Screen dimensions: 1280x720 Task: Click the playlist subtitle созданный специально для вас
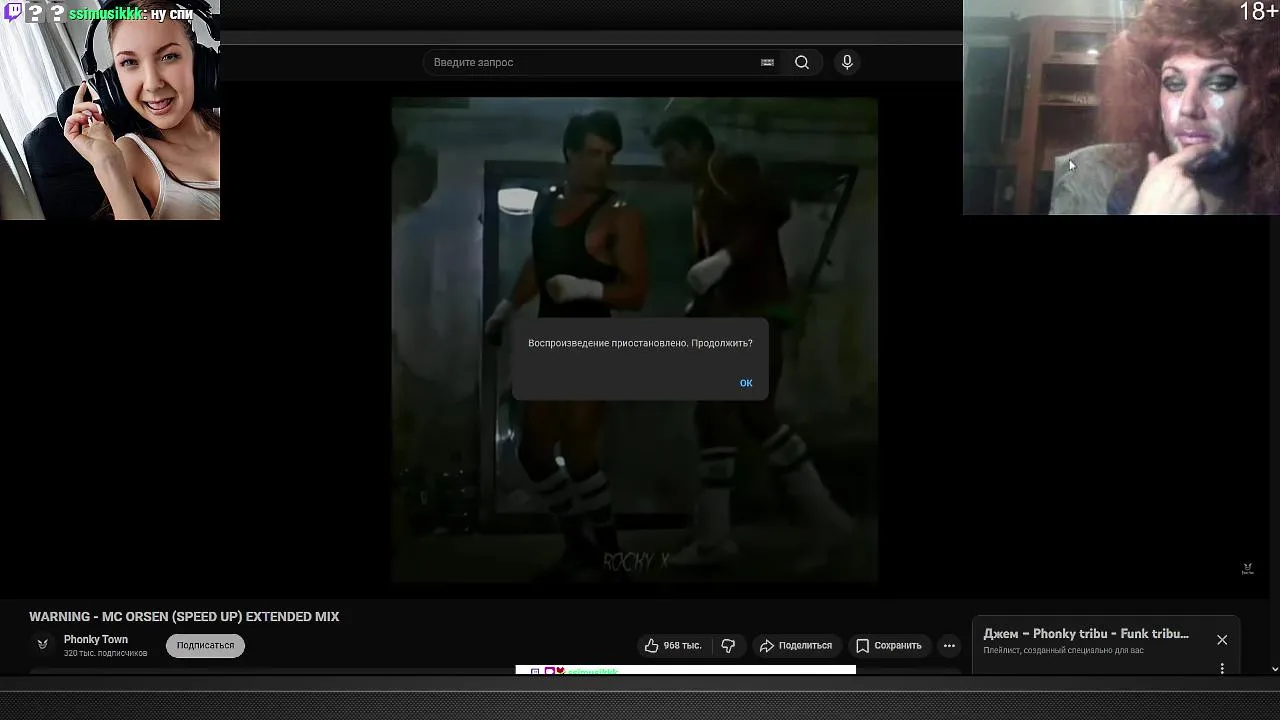pos(1063,651)
